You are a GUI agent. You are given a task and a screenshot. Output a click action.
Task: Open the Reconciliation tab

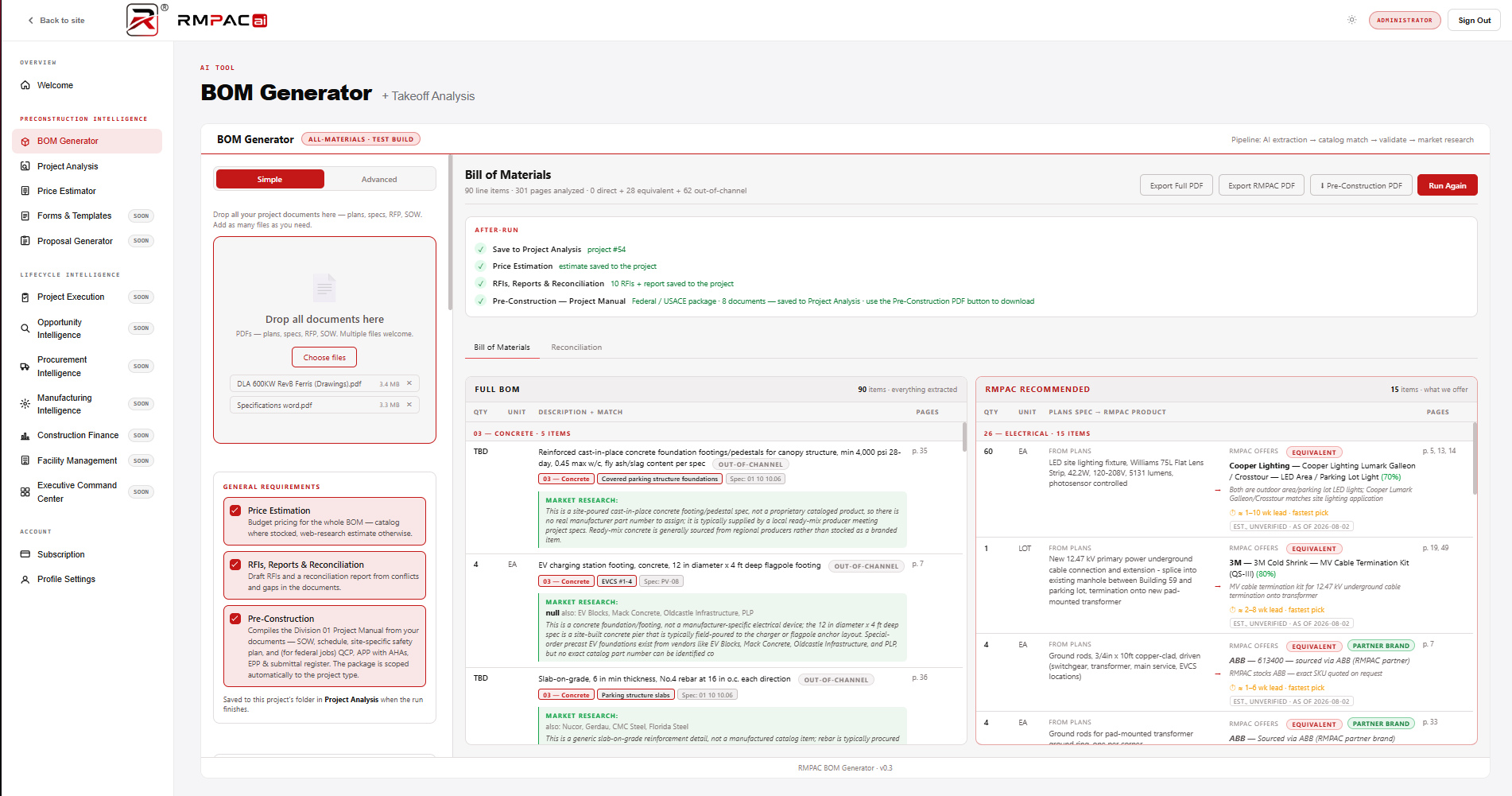(576, 348)
